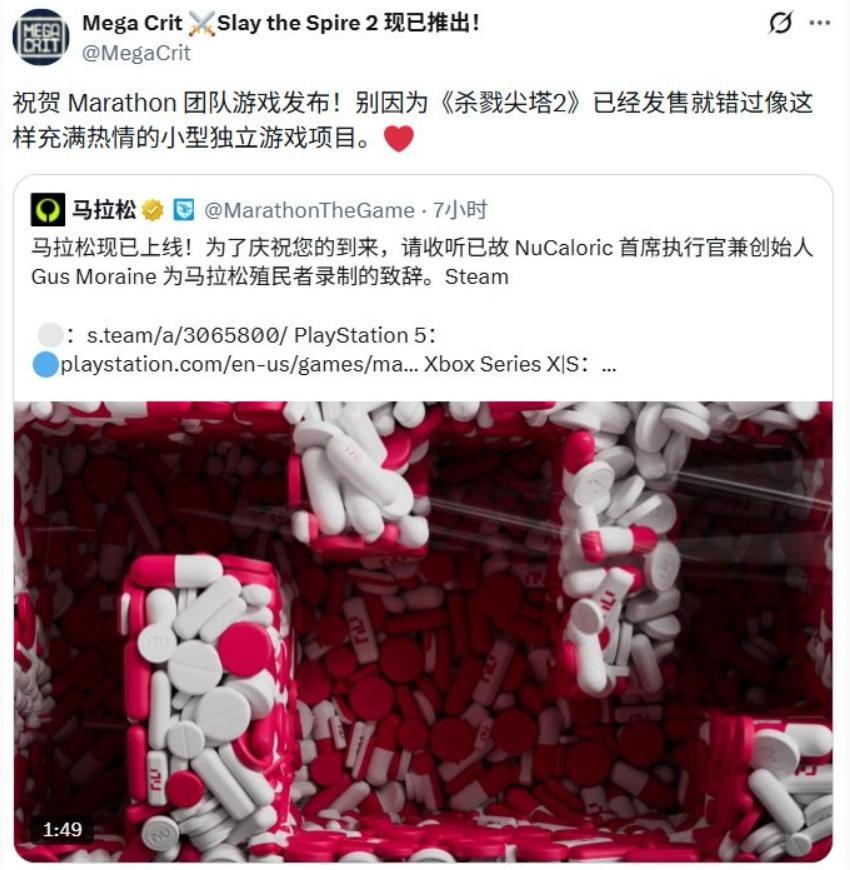
Task: Click the blue circle icon before PlayStation link
Action: point(45,365)
